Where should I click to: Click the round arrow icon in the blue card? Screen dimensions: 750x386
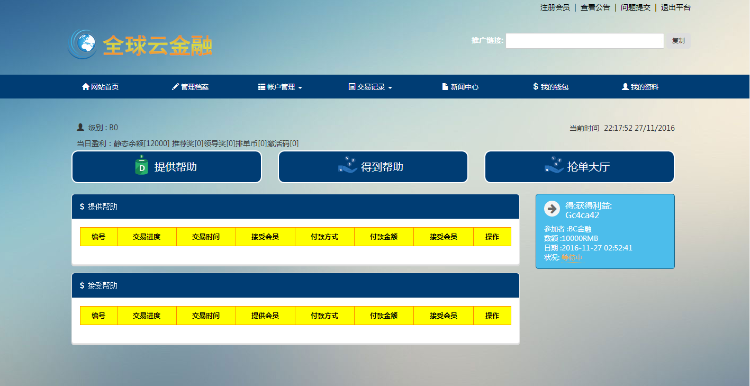click(552, 209)
